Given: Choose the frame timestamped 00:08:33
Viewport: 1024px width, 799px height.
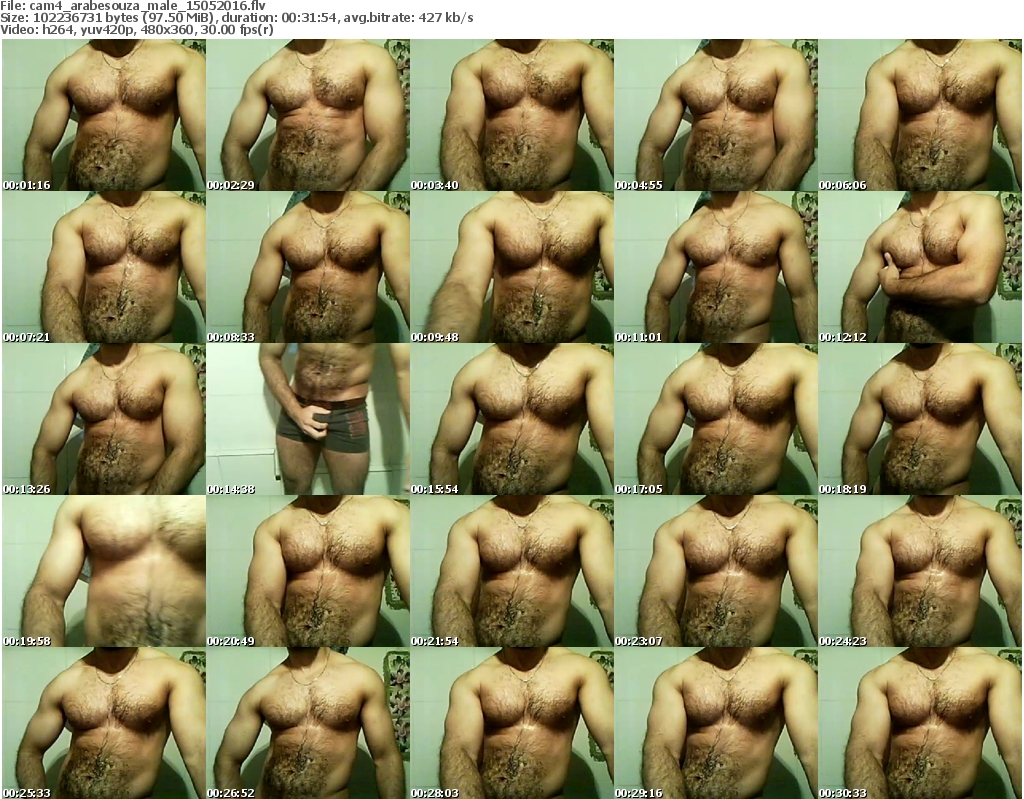Looking at the screenshot, I should point(308,267).
